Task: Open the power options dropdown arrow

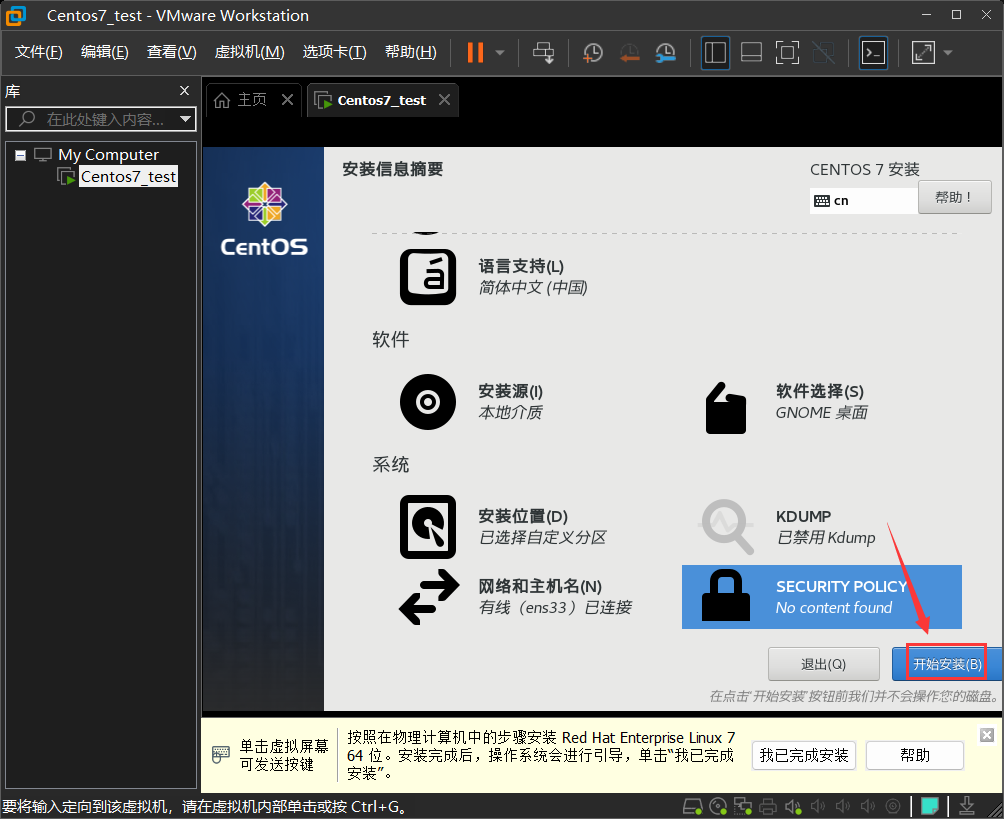Action: pyautogui.click(x=500, y=53)
